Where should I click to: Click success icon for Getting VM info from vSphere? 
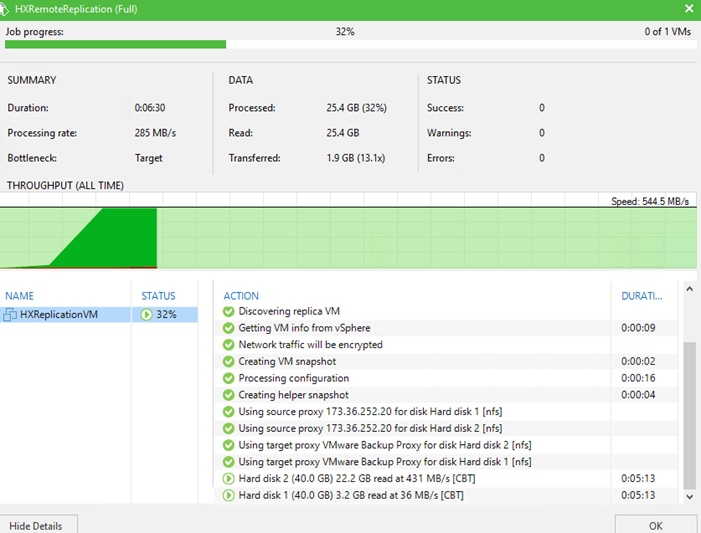[x=228, y=328]
